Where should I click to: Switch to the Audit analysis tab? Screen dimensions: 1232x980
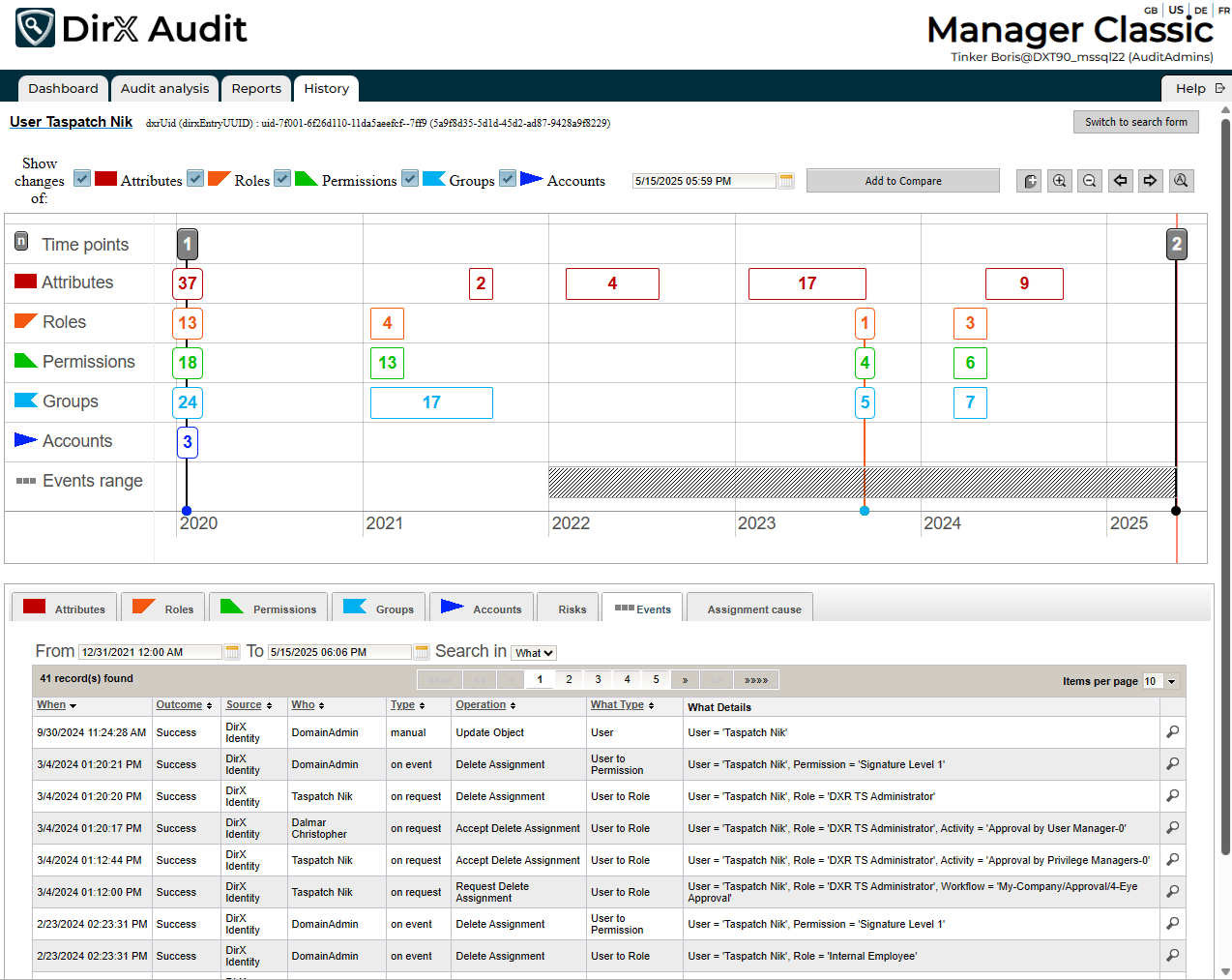click(x=164, y=88)
